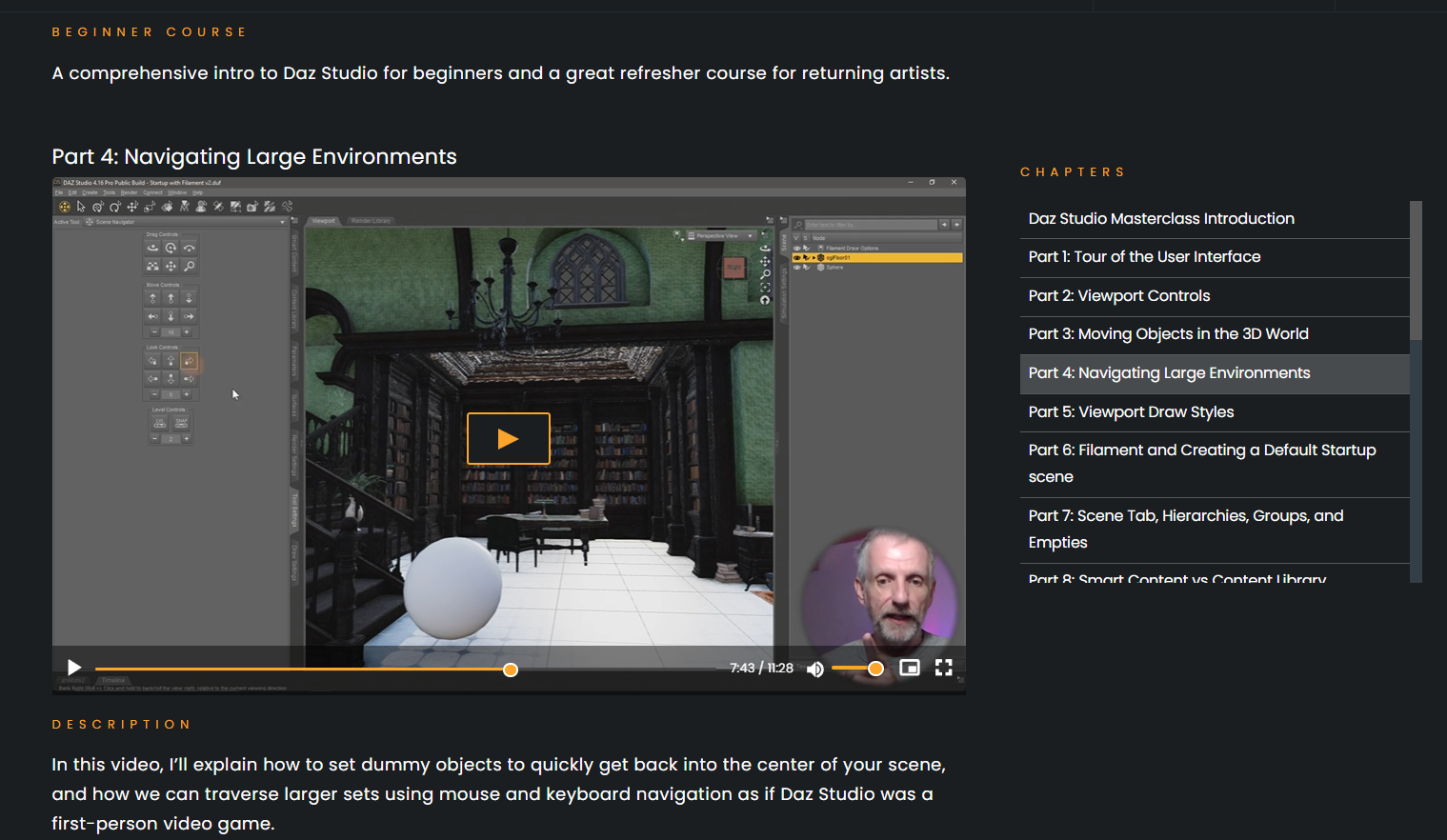The width and height of the screenshot is (1447, 840).
Task: Open Part 5: Viewport Draw Styles chapter
Action: pos(1215,412)
